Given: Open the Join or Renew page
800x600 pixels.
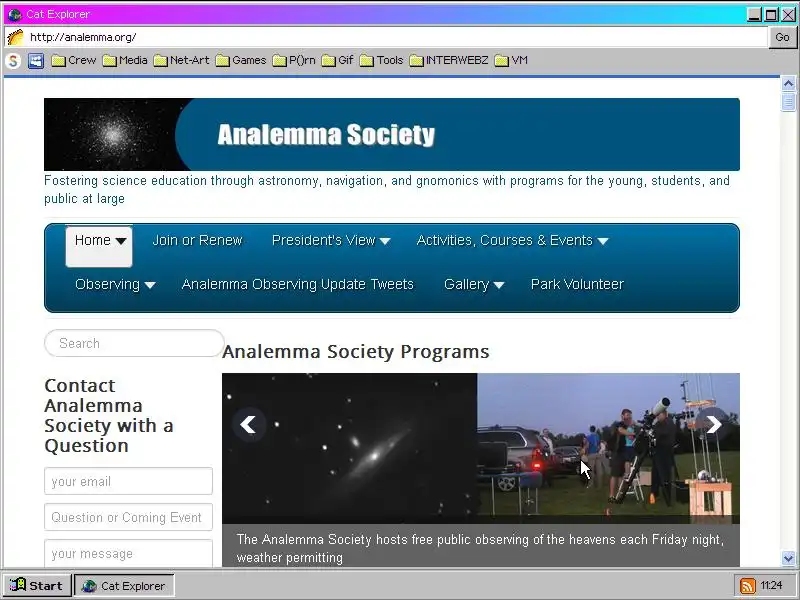Looking at the screenshot, I should point(197,240).
